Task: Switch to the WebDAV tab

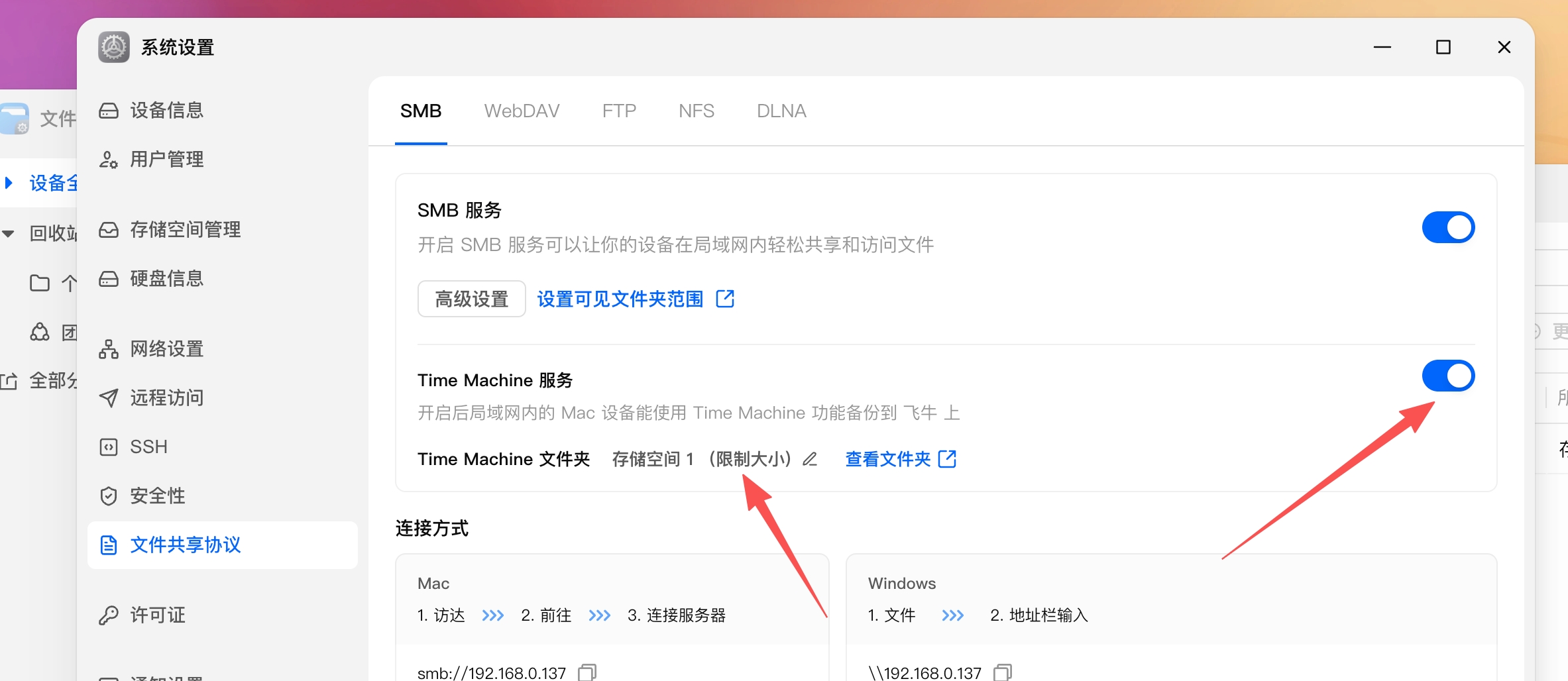Action: point(522,111)
